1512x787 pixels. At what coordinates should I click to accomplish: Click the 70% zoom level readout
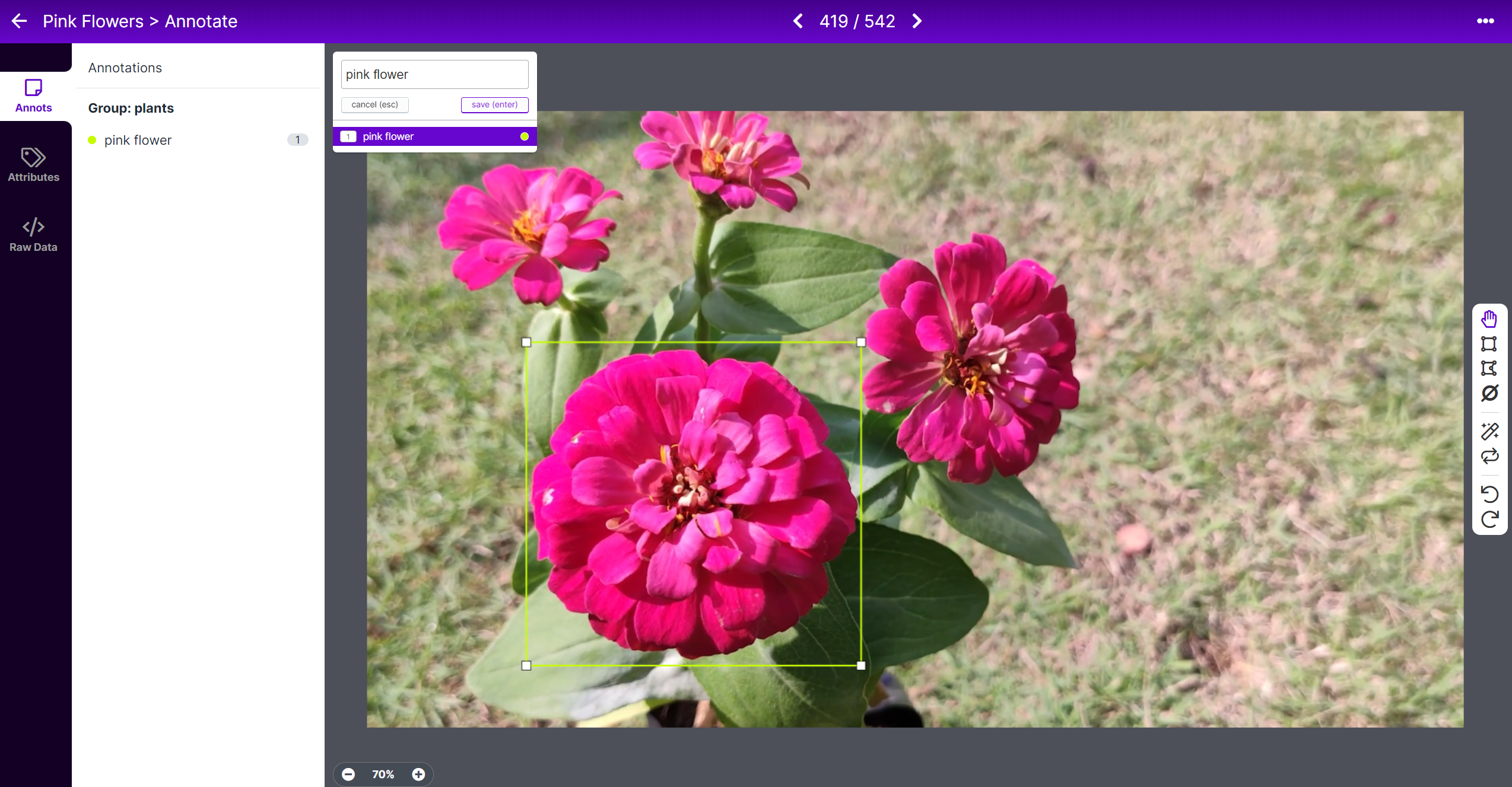click(x=383, y=775)
